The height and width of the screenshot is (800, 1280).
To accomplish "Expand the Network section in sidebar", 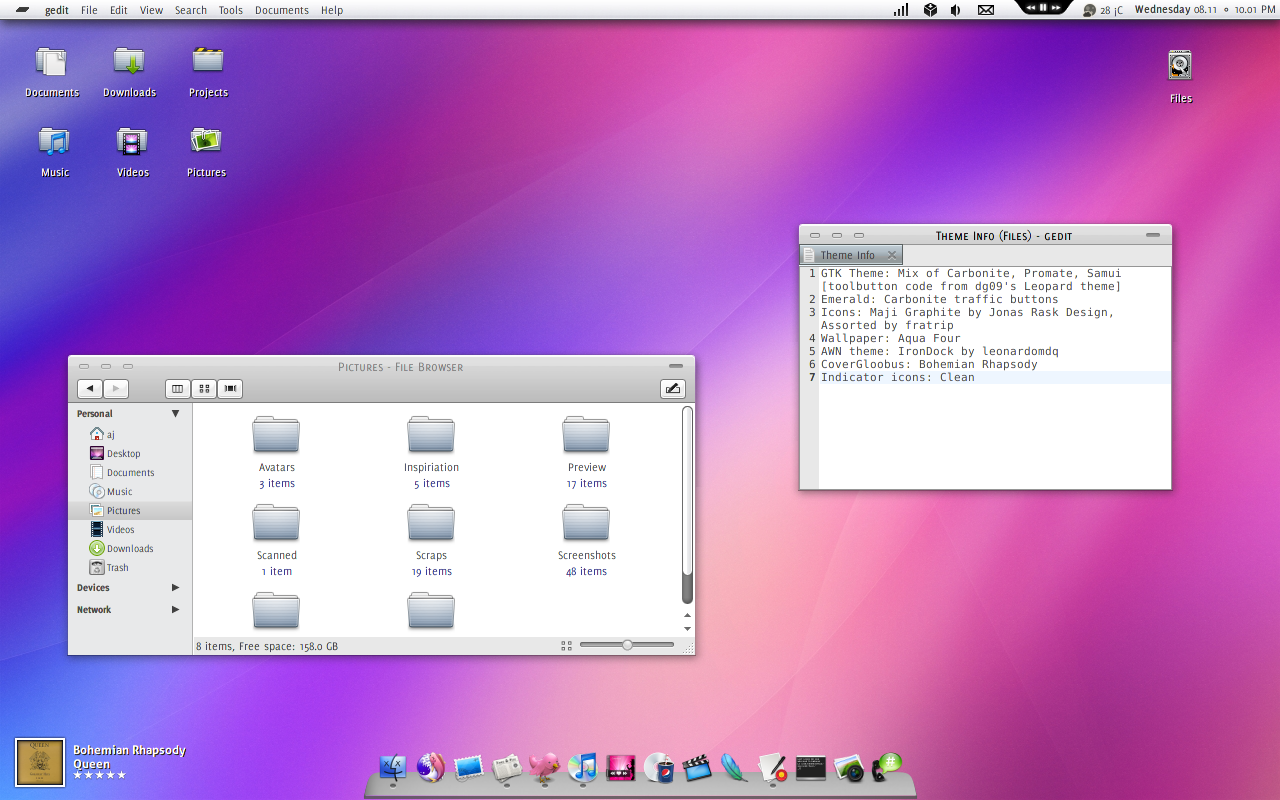I will tap(176, 610).
